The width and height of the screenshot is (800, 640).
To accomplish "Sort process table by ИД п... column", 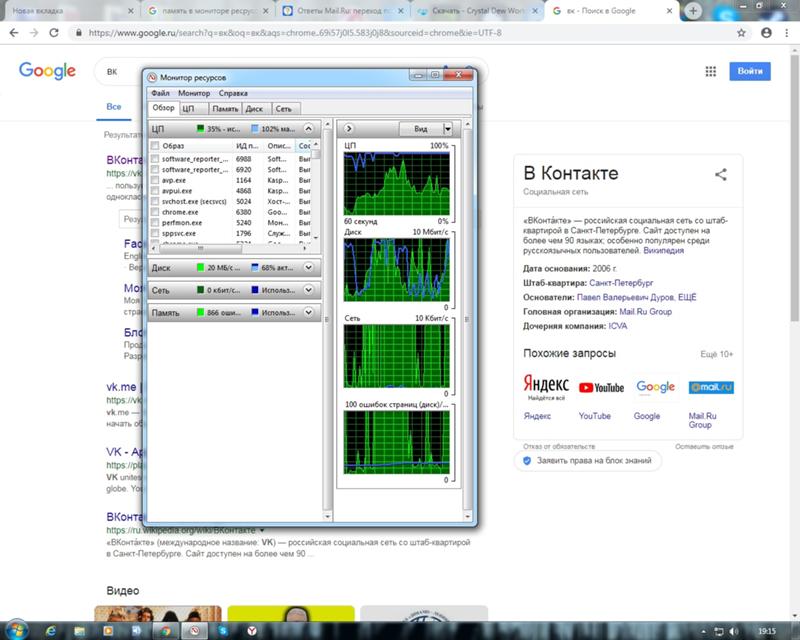I will [247, 146].
